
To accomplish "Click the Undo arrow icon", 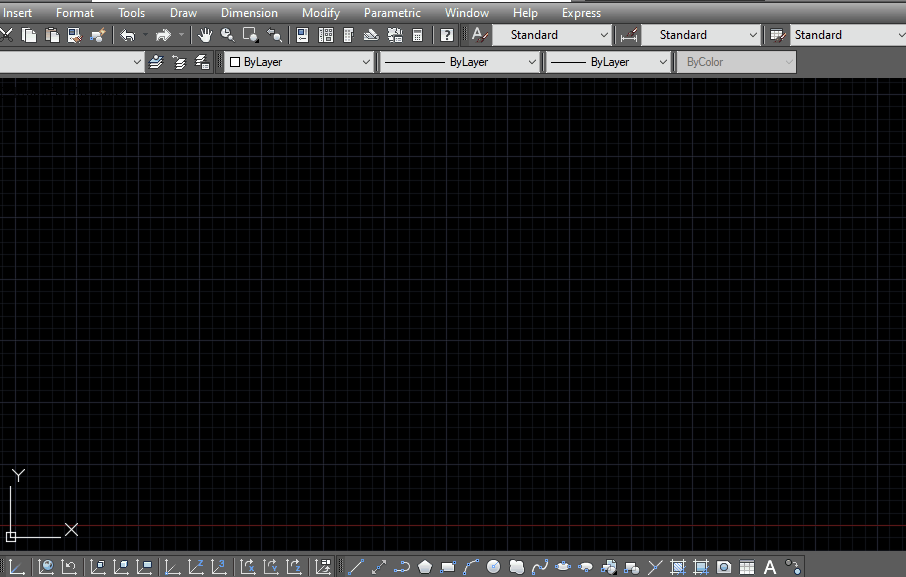I will coord(128,35).
